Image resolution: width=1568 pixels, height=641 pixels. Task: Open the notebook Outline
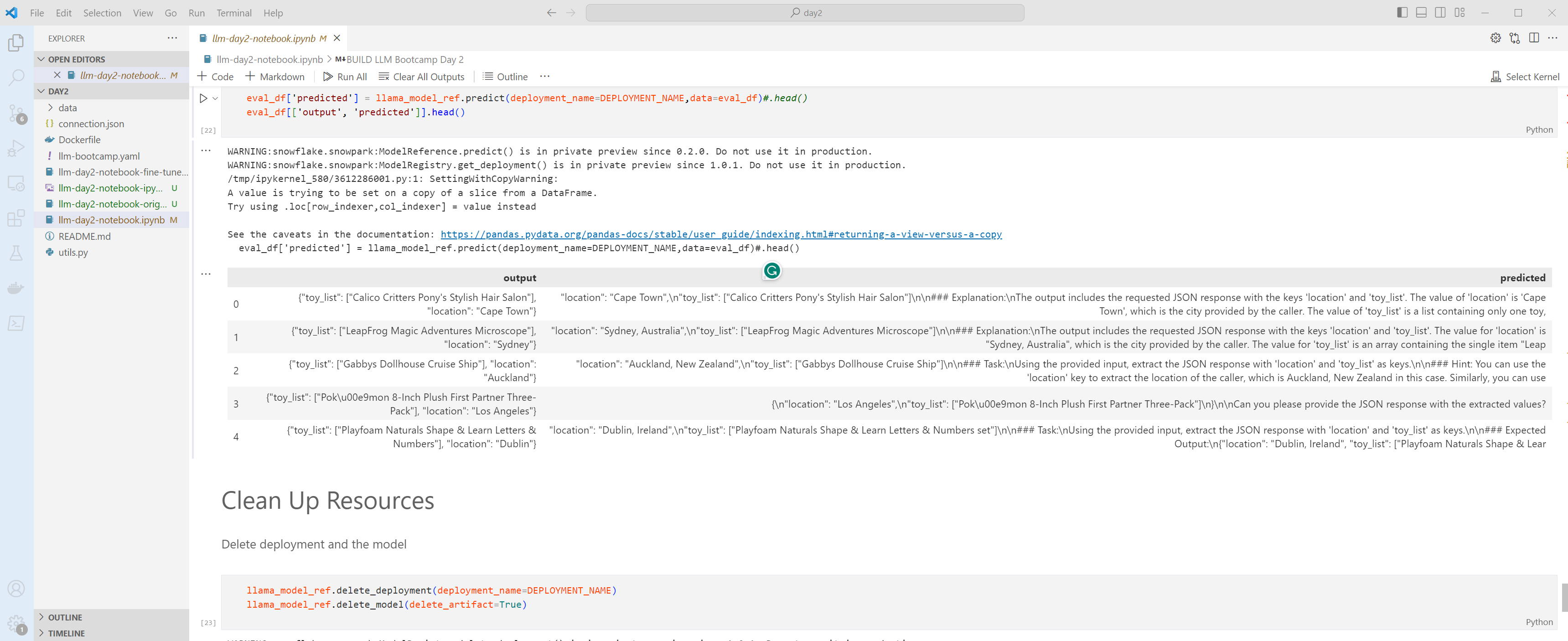pyautogui.click(x=505, y=77)
